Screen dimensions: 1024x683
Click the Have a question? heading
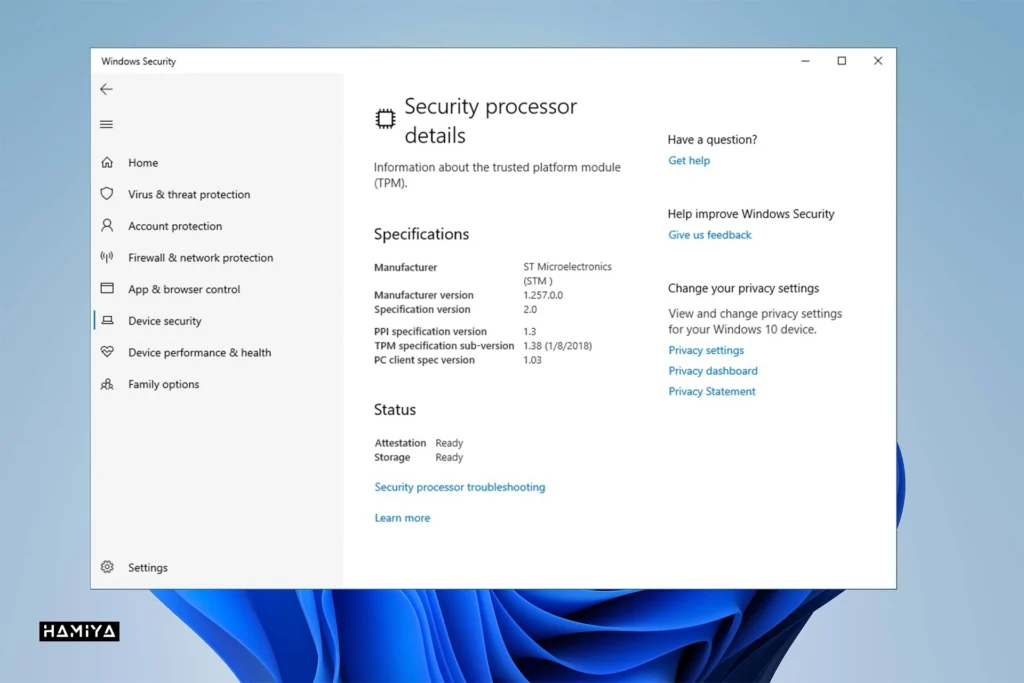[x=712, y=140]
